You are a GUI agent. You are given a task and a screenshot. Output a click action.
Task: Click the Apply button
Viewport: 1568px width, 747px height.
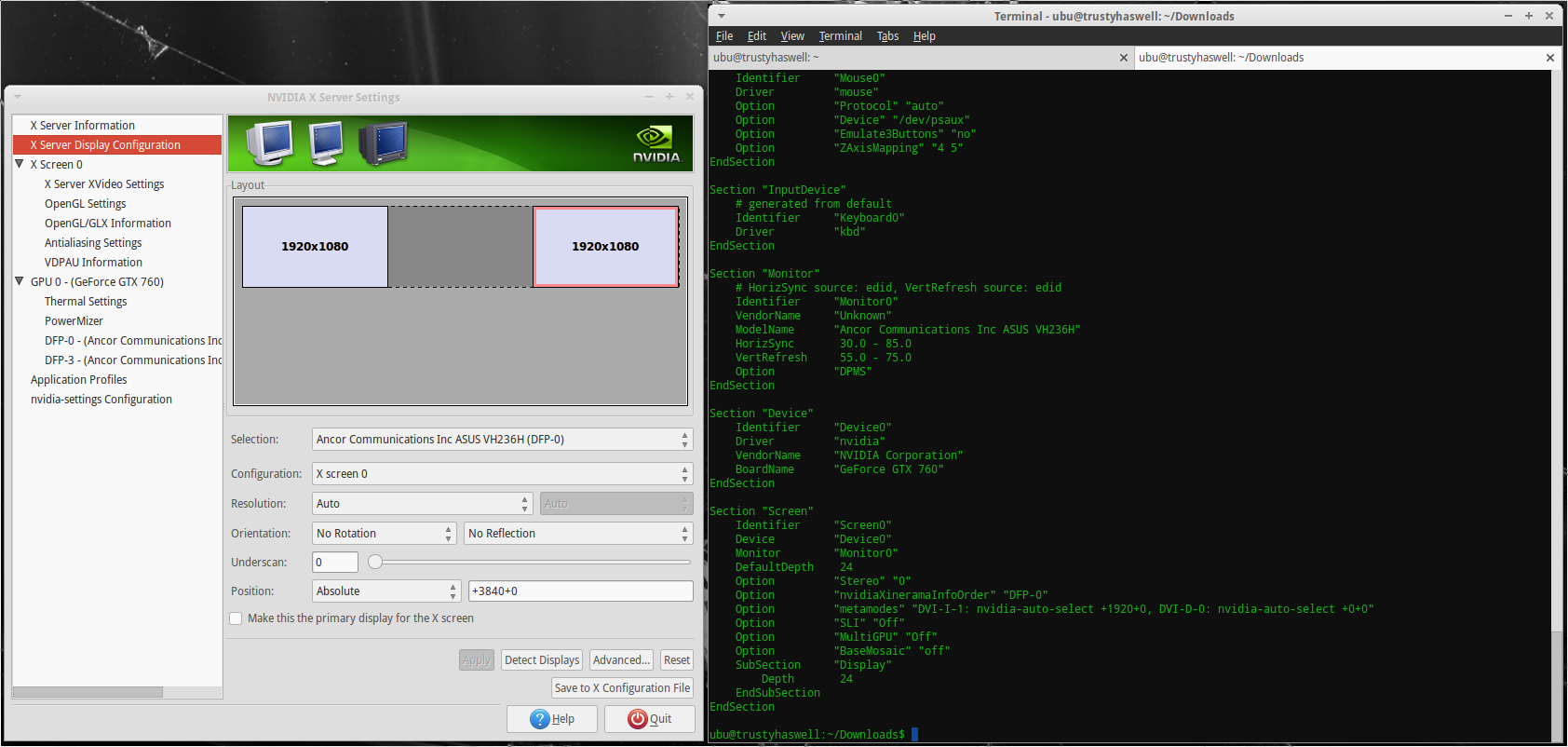[x=477, y=660]
